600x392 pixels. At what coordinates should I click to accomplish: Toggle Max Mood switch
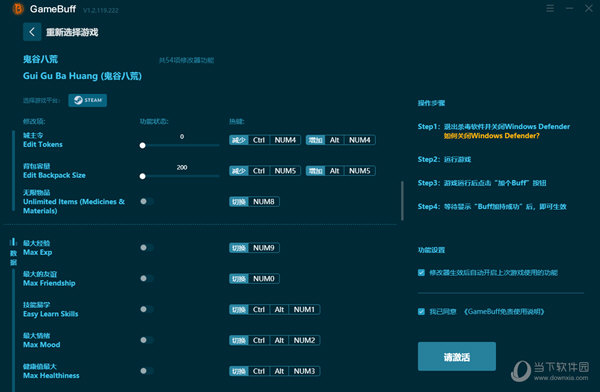[x=147, y=340]
